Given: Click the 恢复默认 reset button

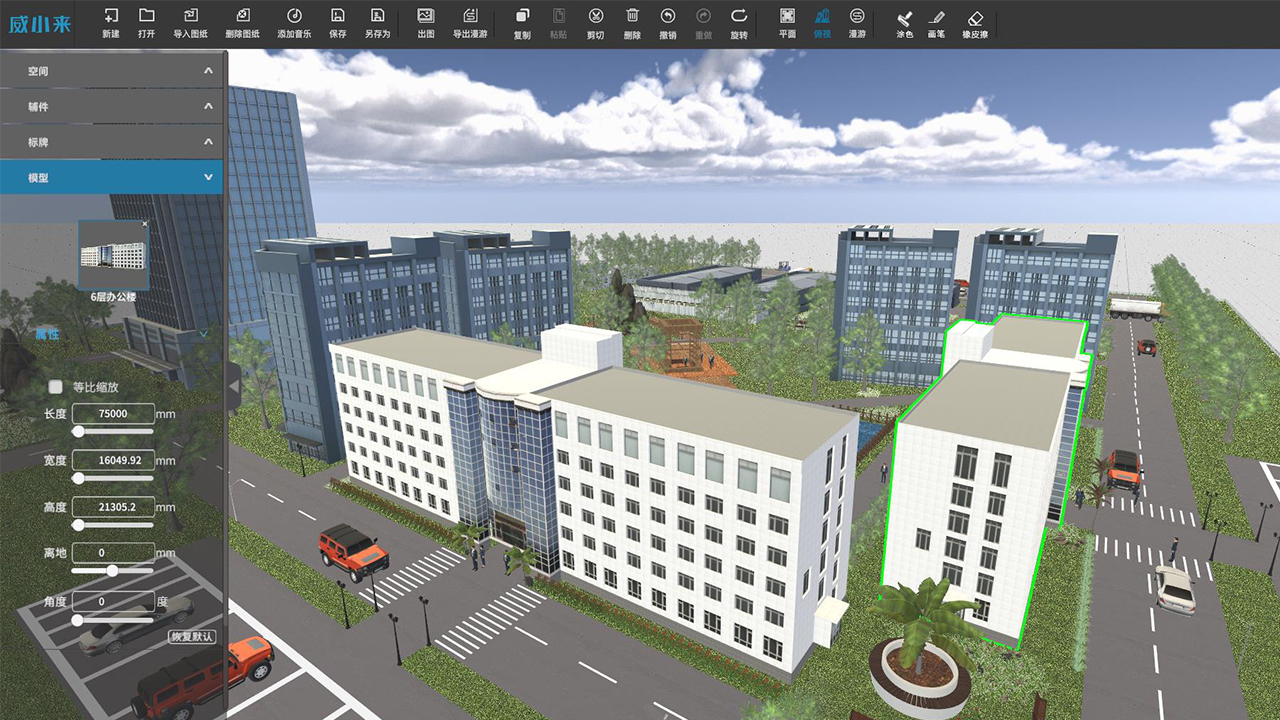Looking at the screenshot, I should [x=192, y=636].
